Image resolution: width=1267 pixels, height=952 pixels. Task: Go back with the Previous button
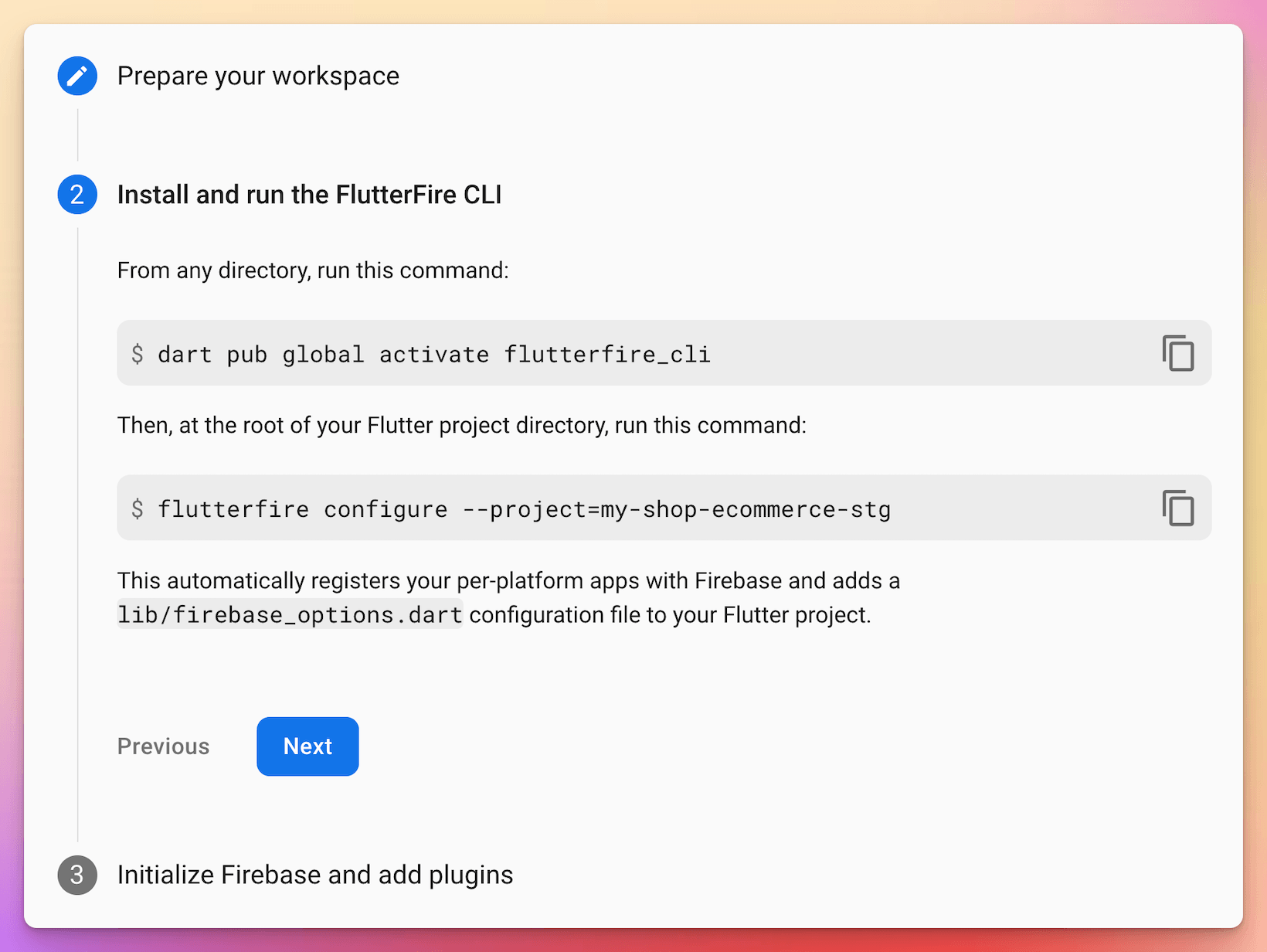coord(163,746)
